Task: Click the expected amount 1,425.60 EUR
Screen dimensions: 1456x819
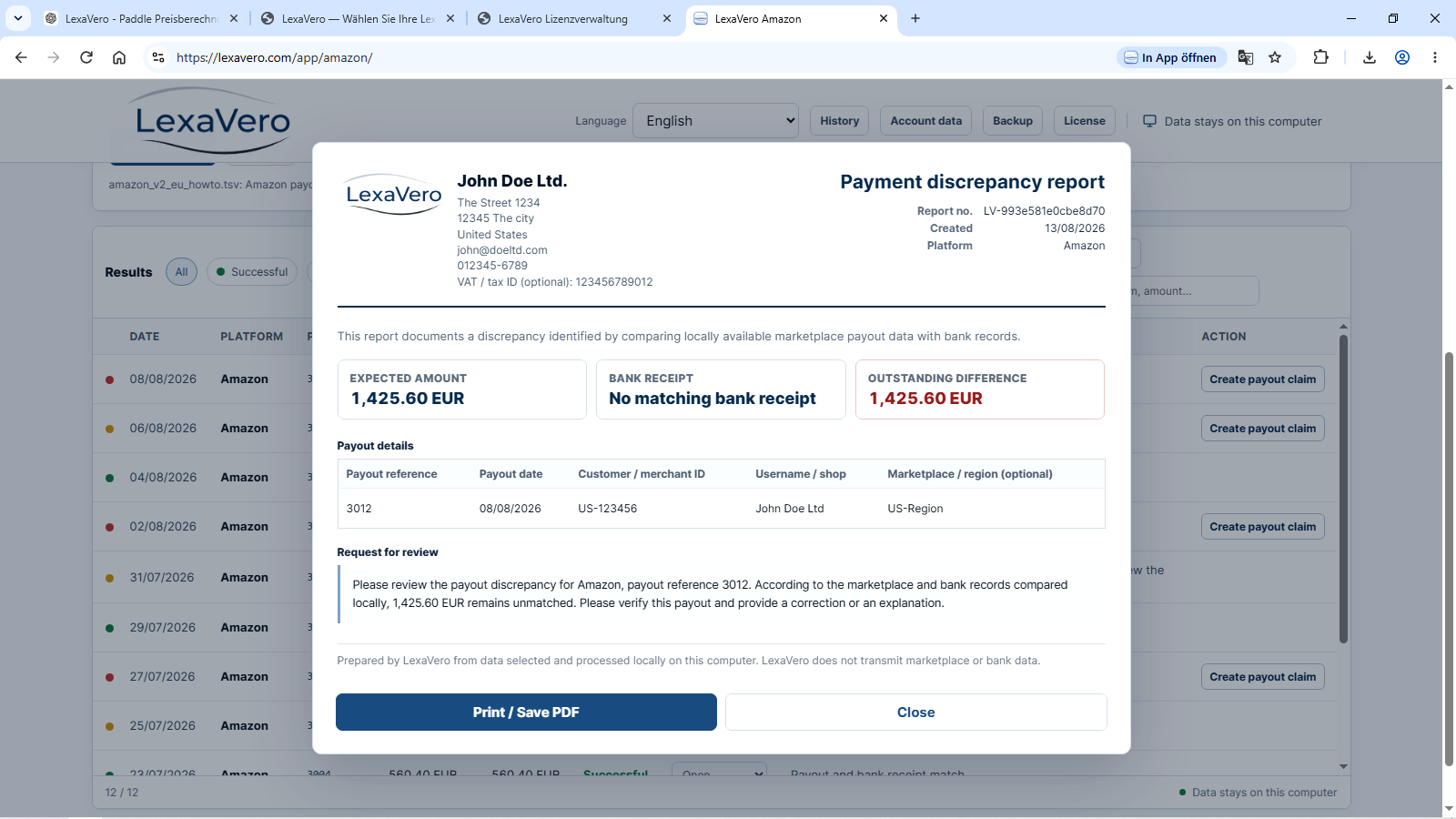Action: [x=408, y=399]
